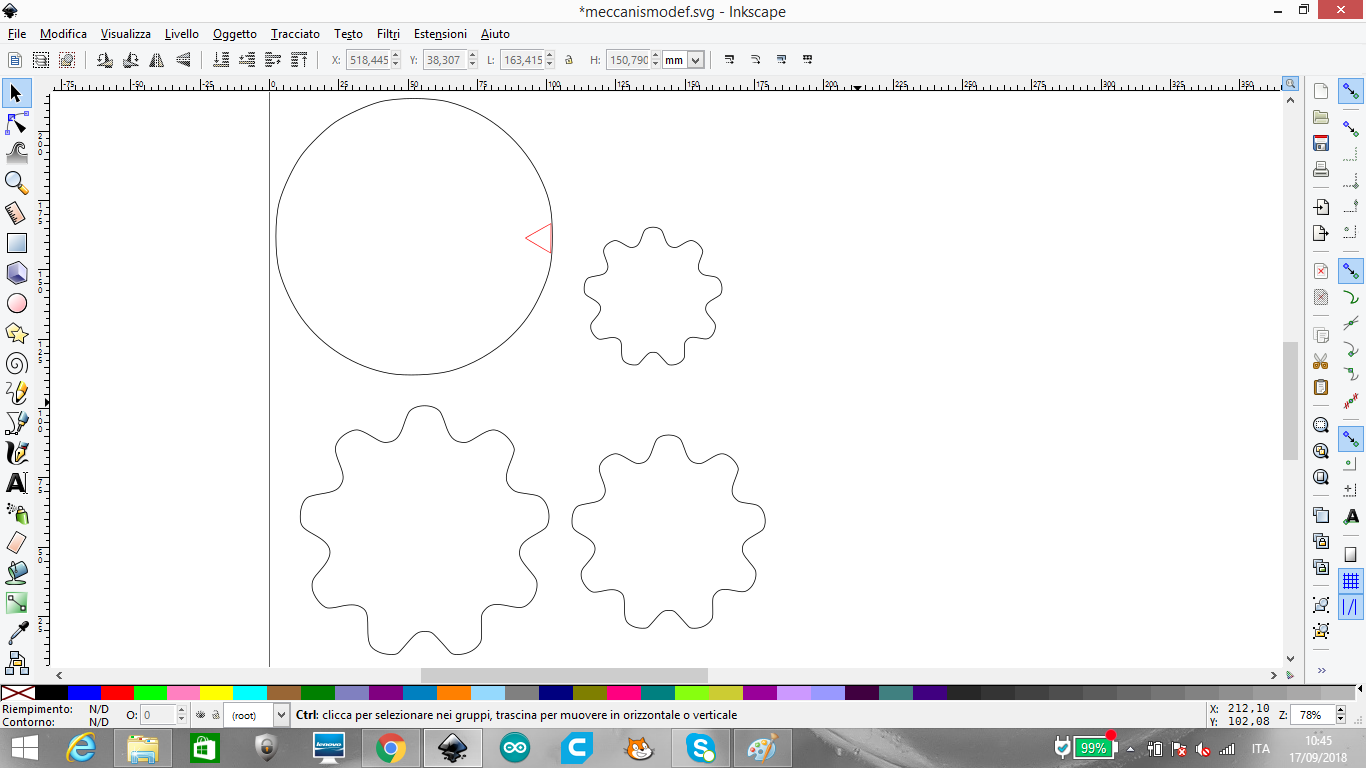Click Select all in all layers icon
The height and width of the screenshot is (768, 1366).
click(x=41, y=60)
